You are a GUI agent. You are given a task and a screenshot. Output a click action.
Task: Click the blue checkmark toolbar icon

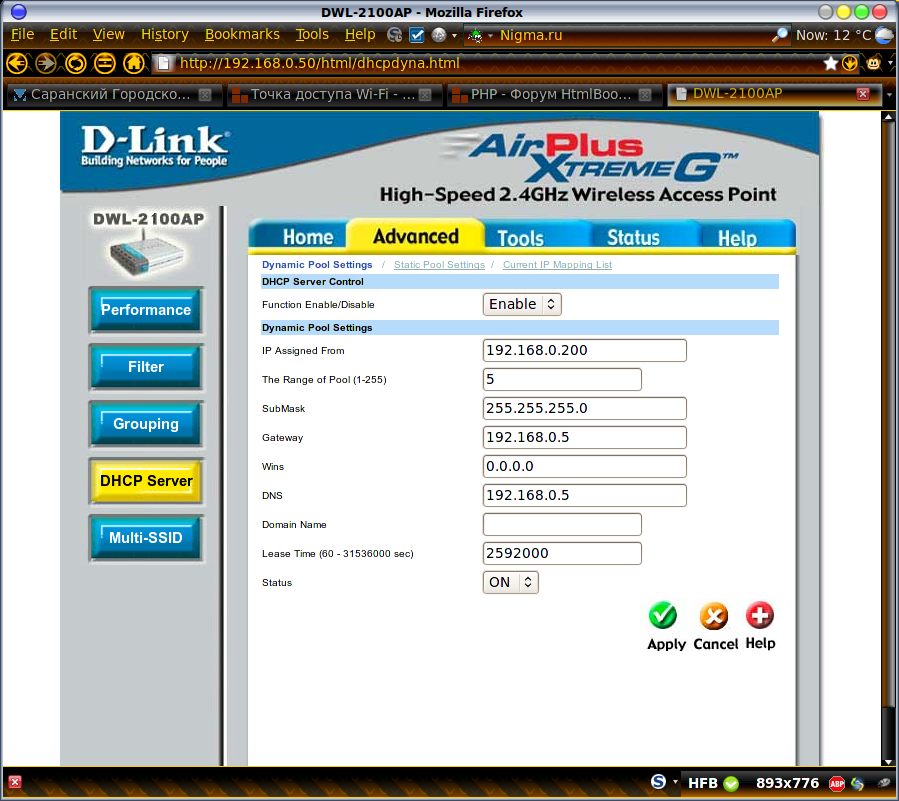point(417,35)
